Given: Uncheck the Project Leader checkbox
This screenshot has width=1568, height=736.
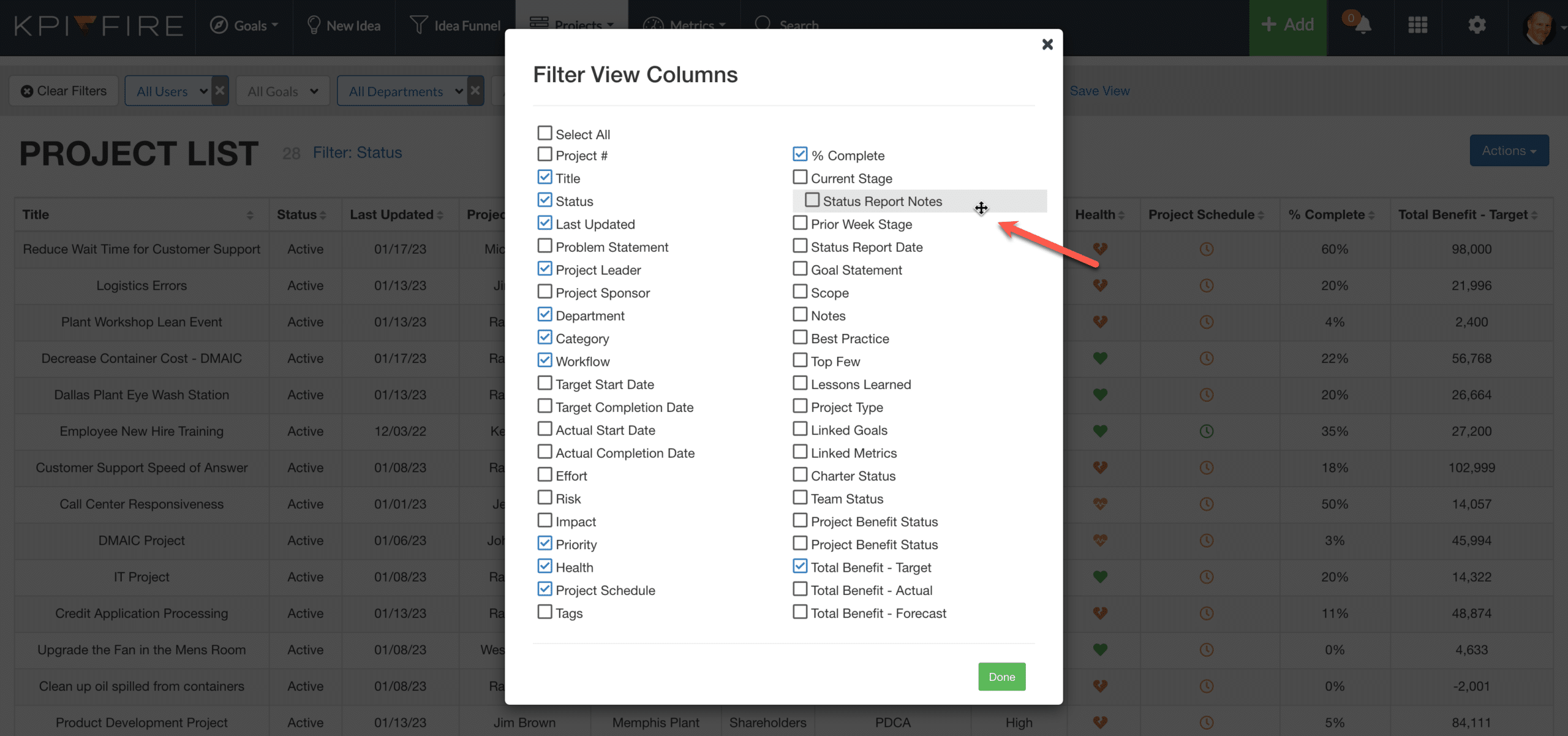Looking at the screenshot, I should coord(545,269).
